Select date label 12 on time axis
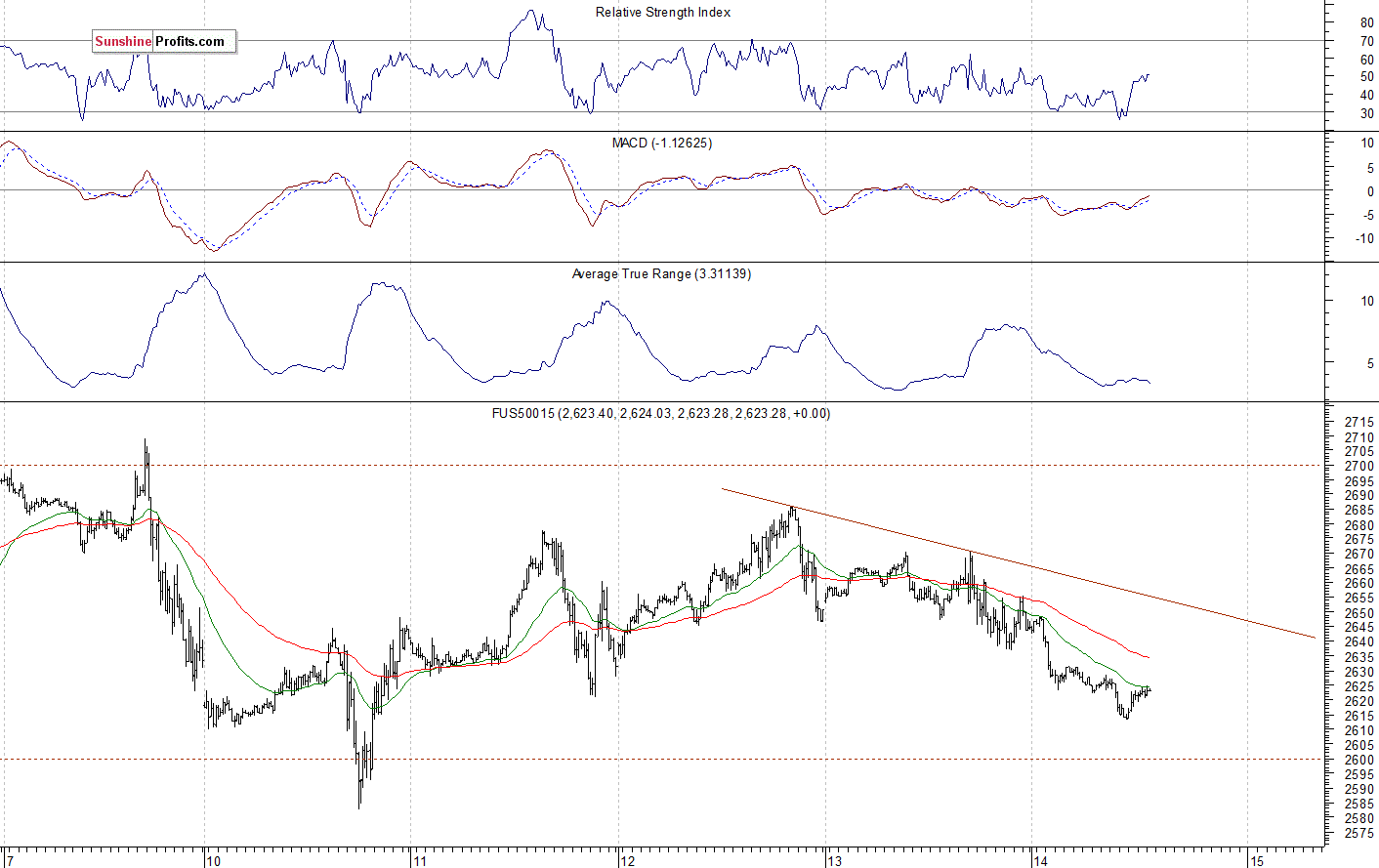 [x=627, y=861]
